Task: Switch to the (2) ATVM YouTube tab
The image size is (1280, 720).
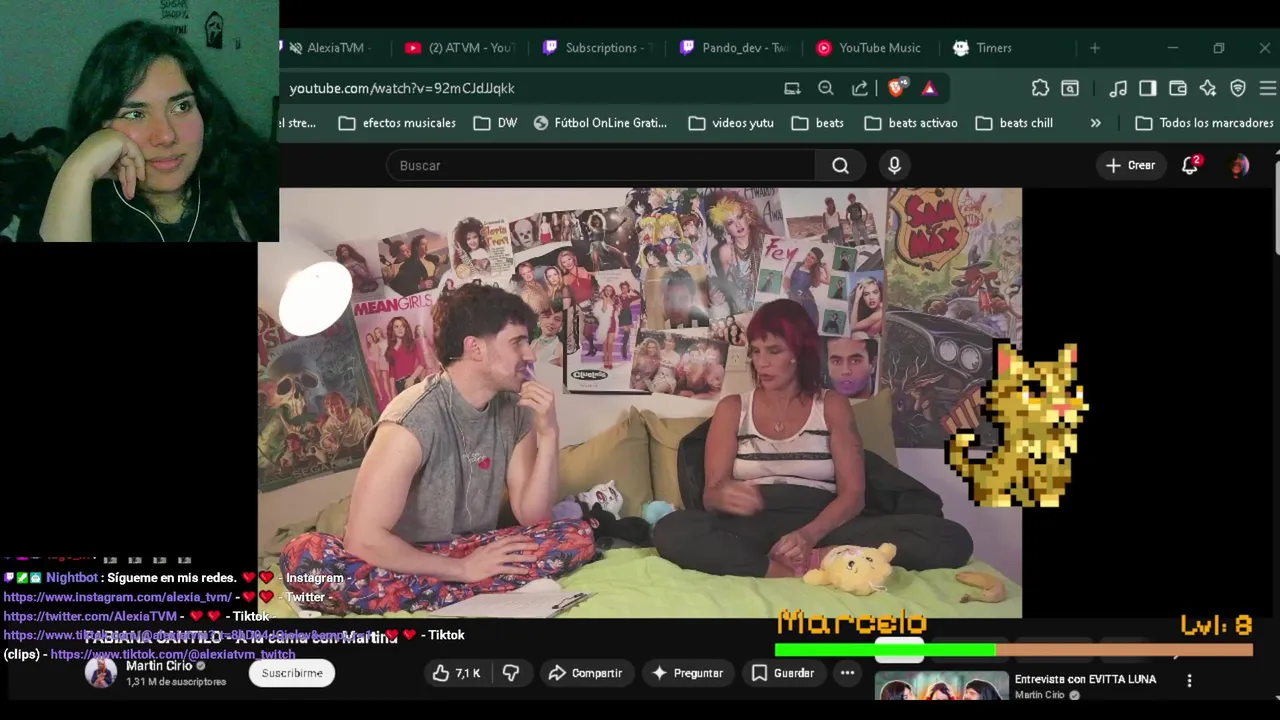Action: 461,48
